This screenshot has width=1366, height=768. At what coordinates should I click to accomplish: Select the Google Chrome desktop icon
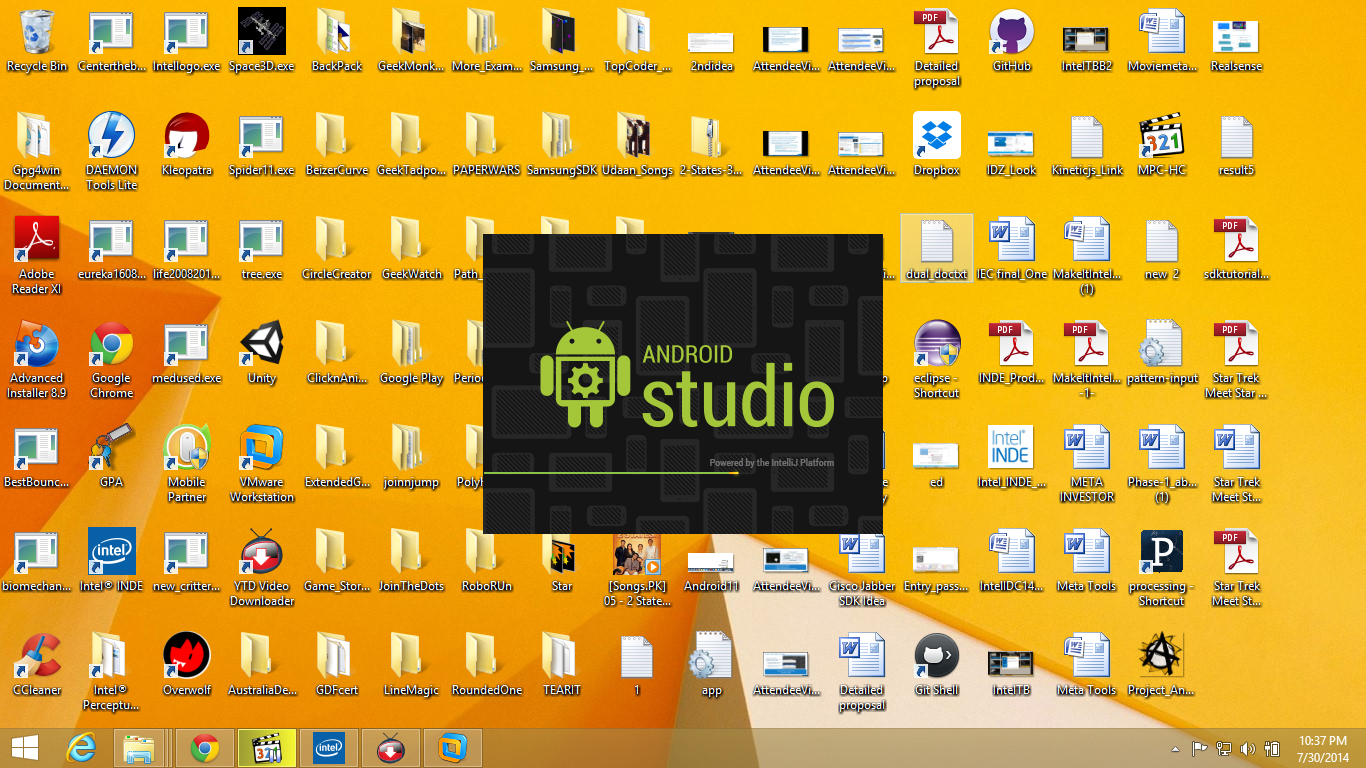(x=112, y=360)
